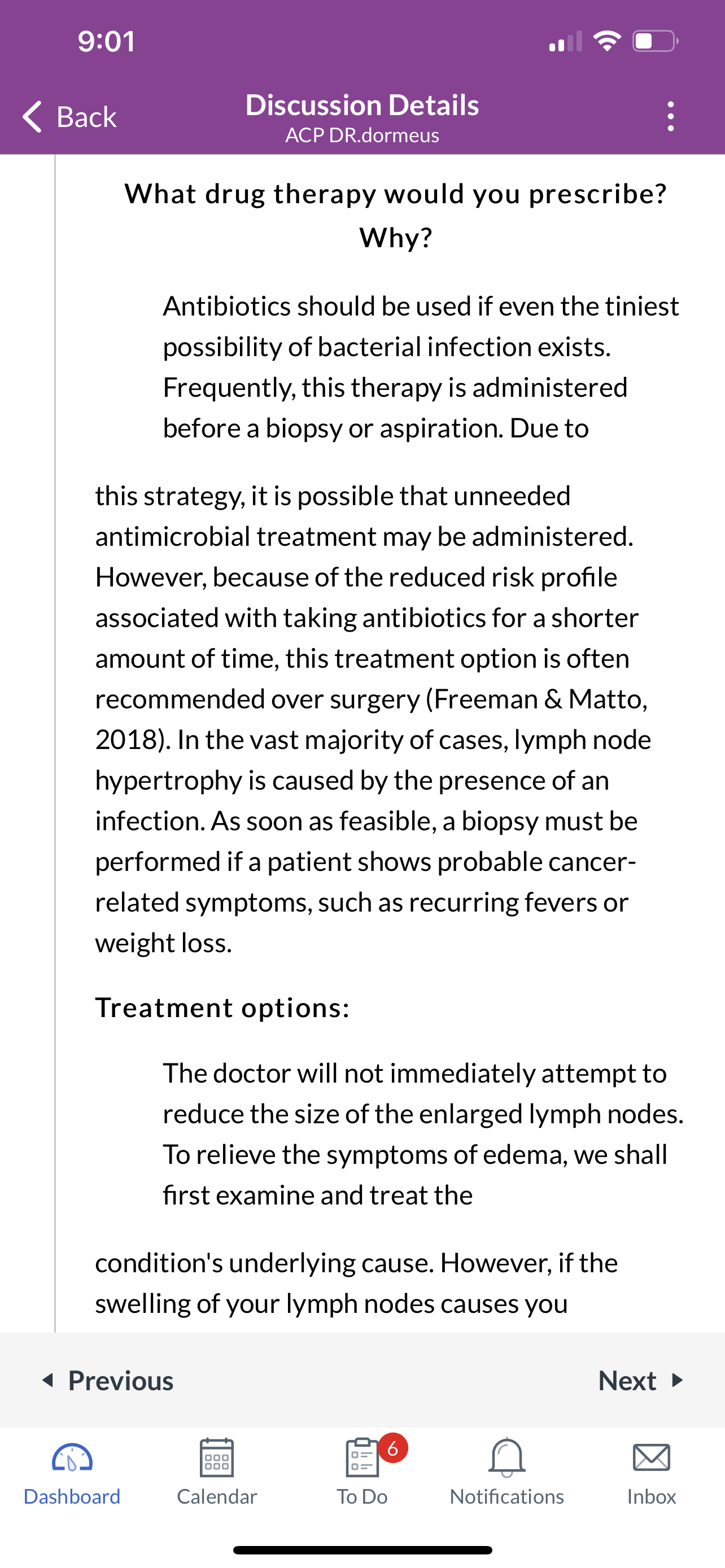Screen dimensions: 725x1568
Task: Go to the Previous discussion
Action: [108, 1380]
